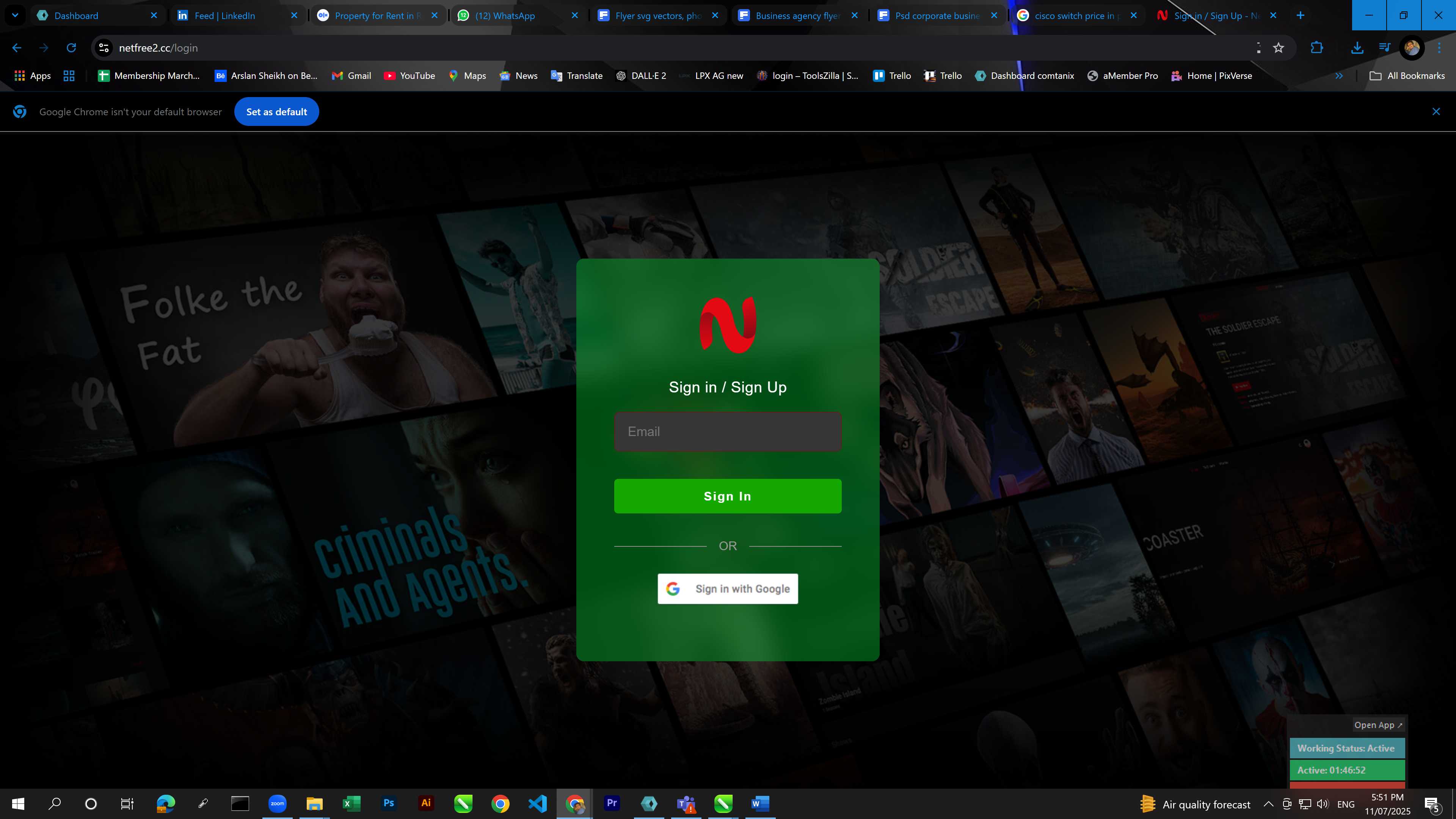Open the Maps bookmark
Screen dimensions: 1456x819
point(468,76)
